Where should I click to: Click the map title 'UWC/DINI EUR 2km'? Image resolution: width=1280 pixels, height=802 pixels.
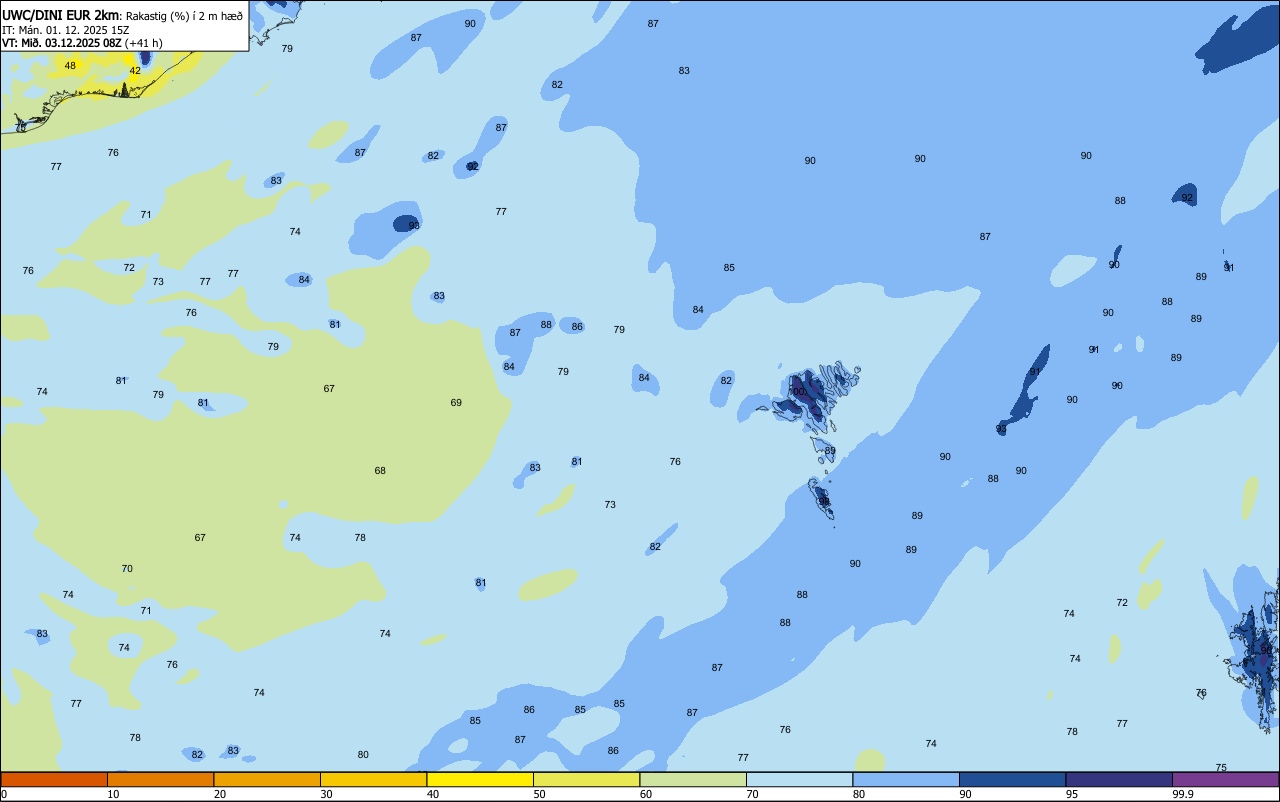(61, 14)
